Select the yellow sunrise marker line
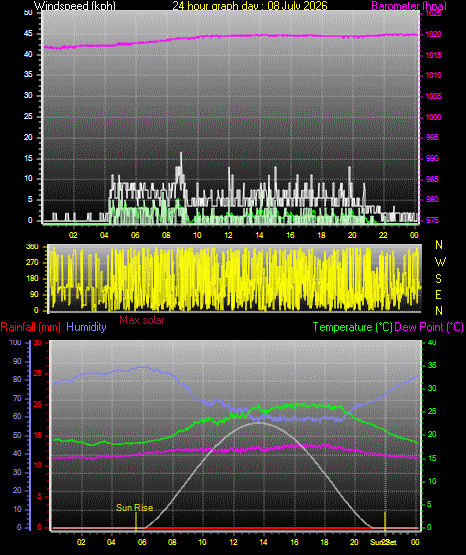466x555 pixels. [x=136, y=522]
